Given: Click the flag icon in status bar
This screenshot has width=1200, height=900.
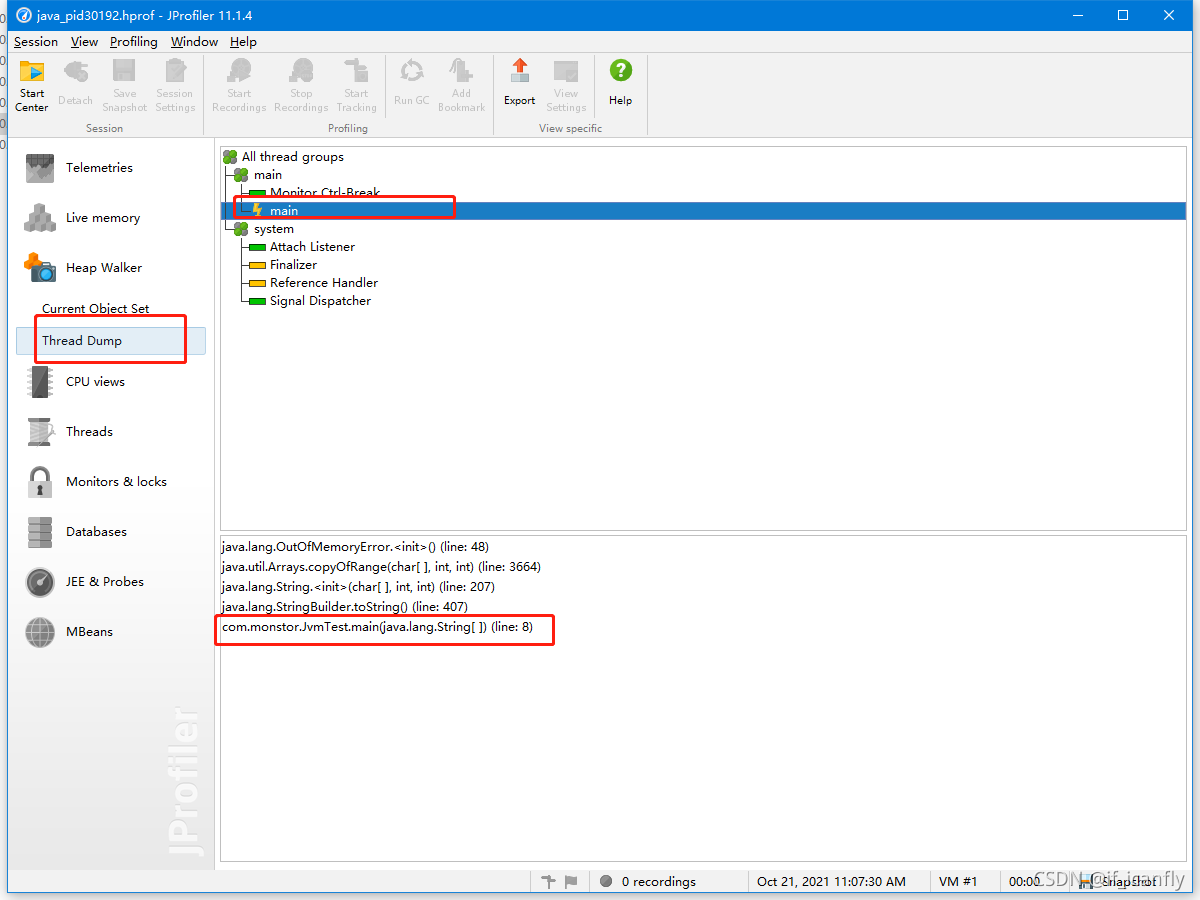Looking at the screenshot, I should (571, 881).
